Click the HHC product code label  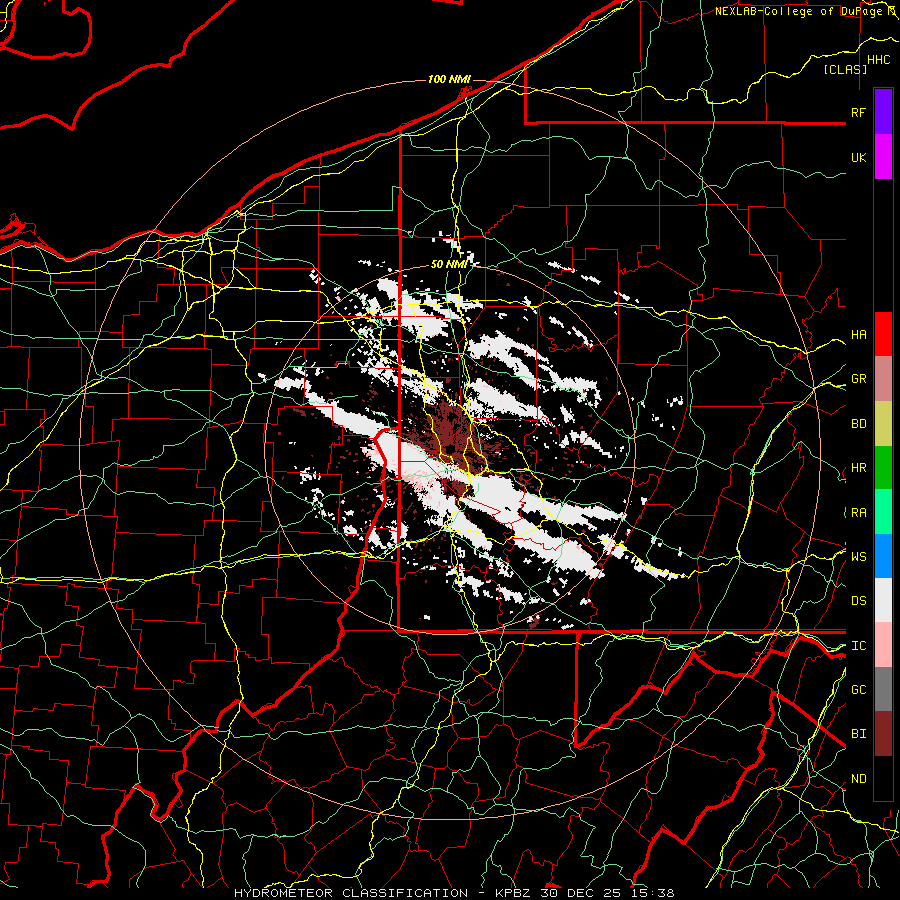tap(878, 60)
